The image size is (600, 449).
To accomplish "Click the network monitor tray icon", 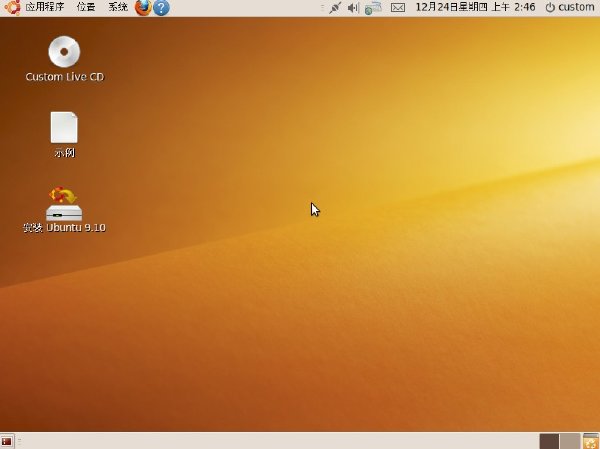I will (x=373, y=8).
